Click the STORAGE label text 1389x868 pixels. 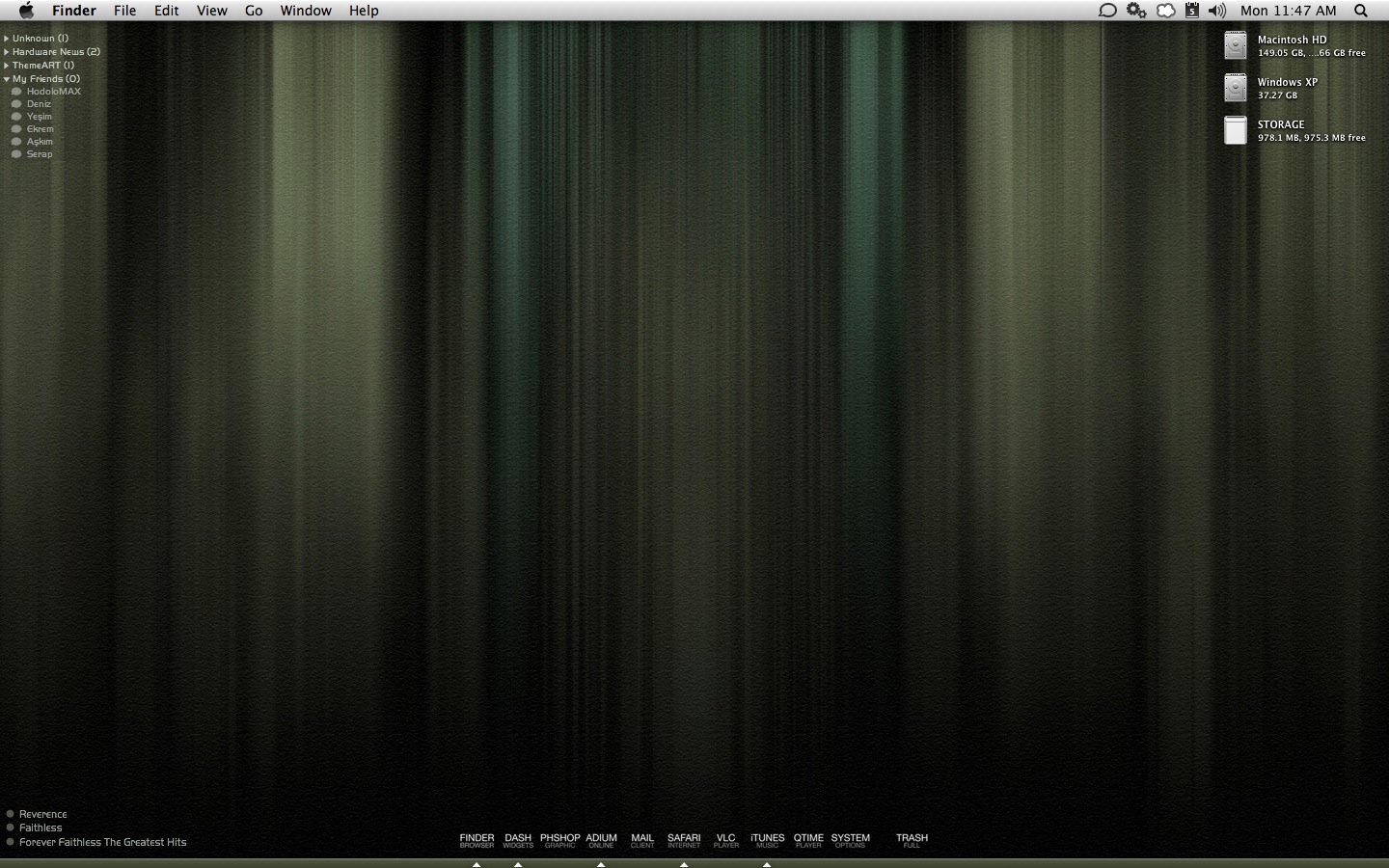tap(1281, 125)
